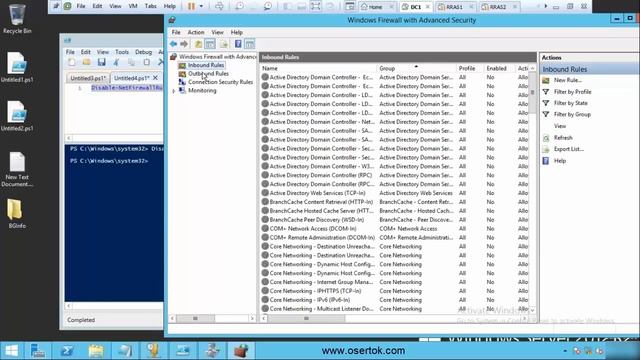Open Server Manager from the taskbar
Image resolution: width=640 pixels, height=360 pixels.
(x=38, y=351)
